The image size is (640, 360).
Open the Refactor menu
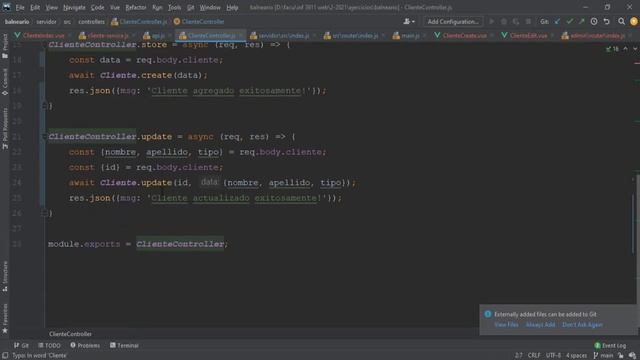click(136, 7)
